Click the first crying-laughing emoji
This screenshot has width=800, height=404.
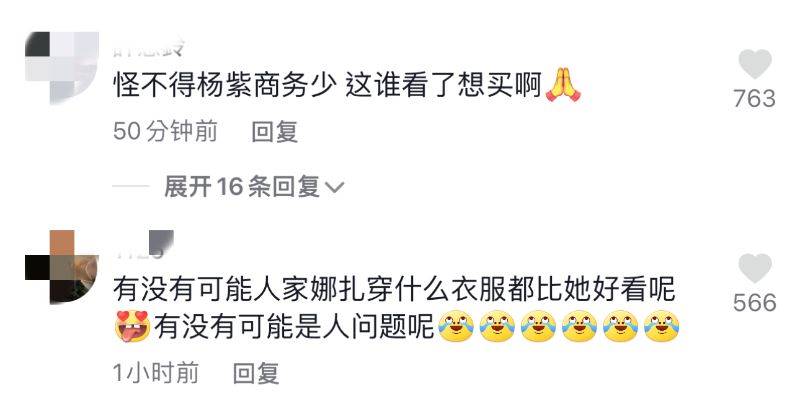click(x=456, y=325)
